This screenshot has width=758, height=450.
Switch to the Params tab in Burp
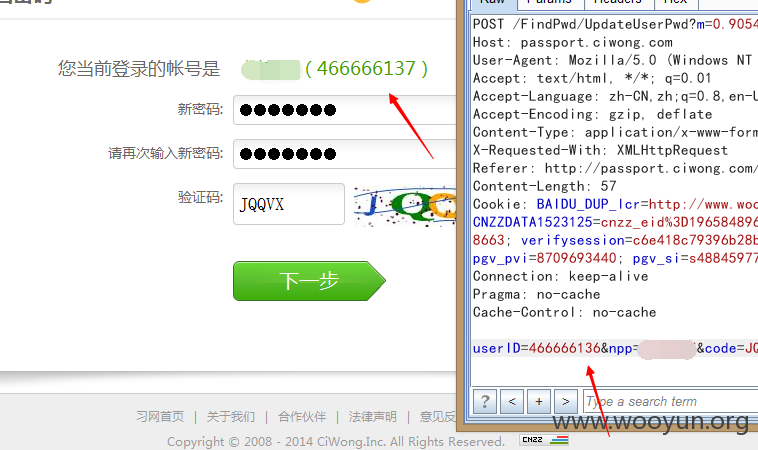(550, 4)
